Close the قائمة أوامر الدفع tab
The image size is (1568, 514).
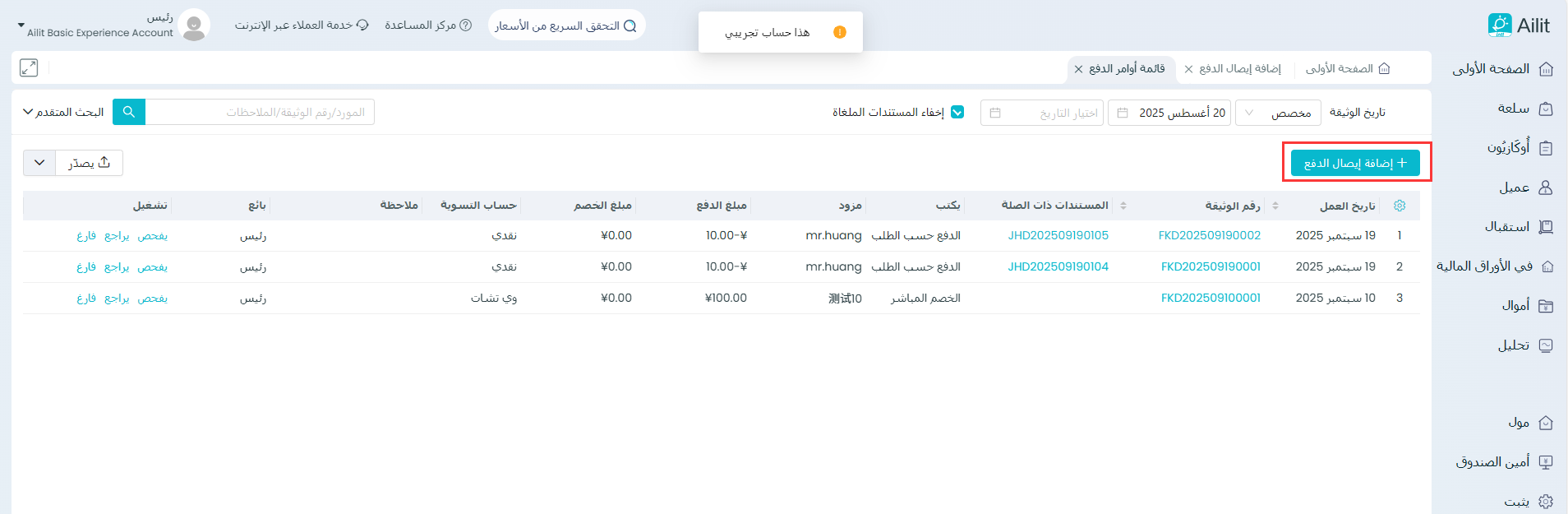(x=1078, y=70)
